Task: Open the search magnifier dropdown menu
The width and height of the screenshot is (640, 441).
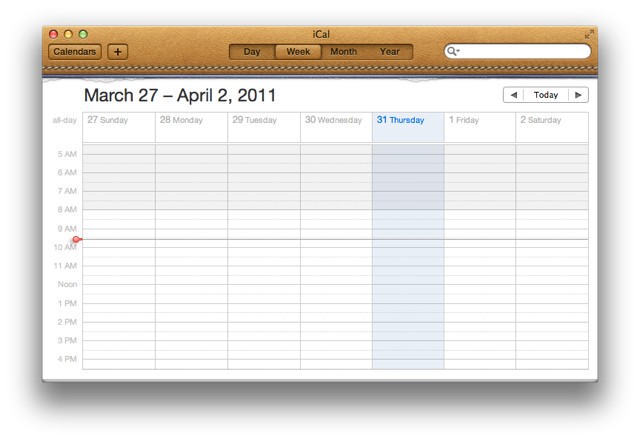Action: 454,52
